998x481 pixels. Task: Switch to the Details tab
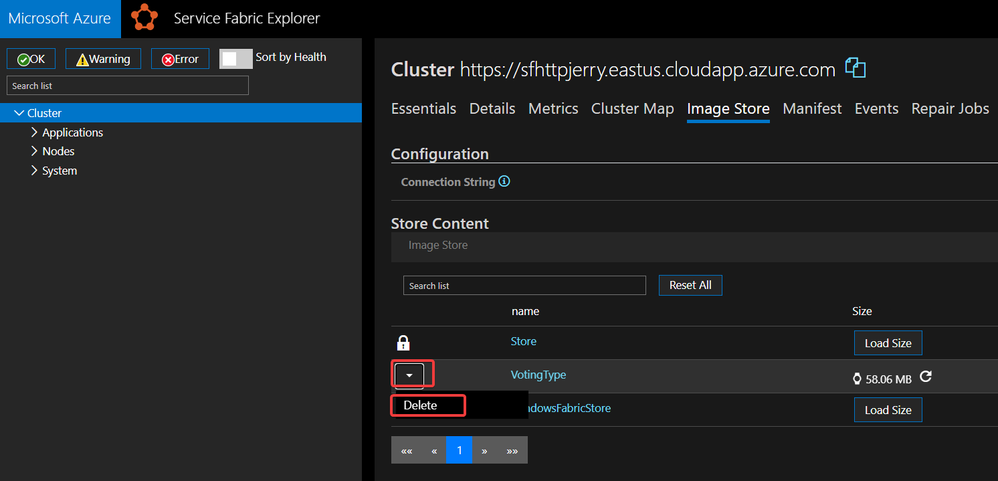(x=492, y=109)
